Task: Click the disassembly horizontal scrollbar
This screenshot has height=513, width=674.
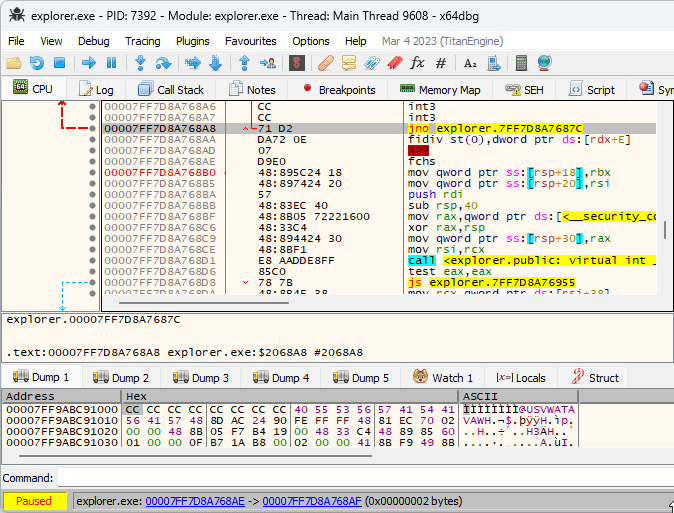Action: [204, 303]
